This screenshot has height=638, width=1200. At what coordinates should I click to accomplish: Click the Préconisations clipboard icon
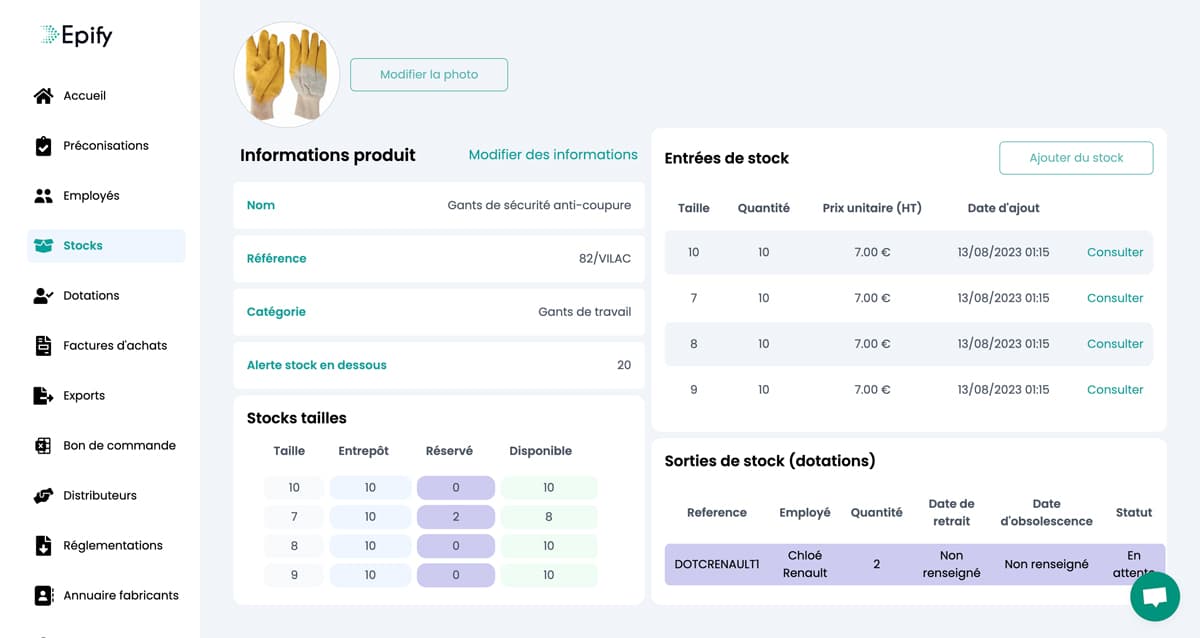pyautogui.click(x=43, y=146)
